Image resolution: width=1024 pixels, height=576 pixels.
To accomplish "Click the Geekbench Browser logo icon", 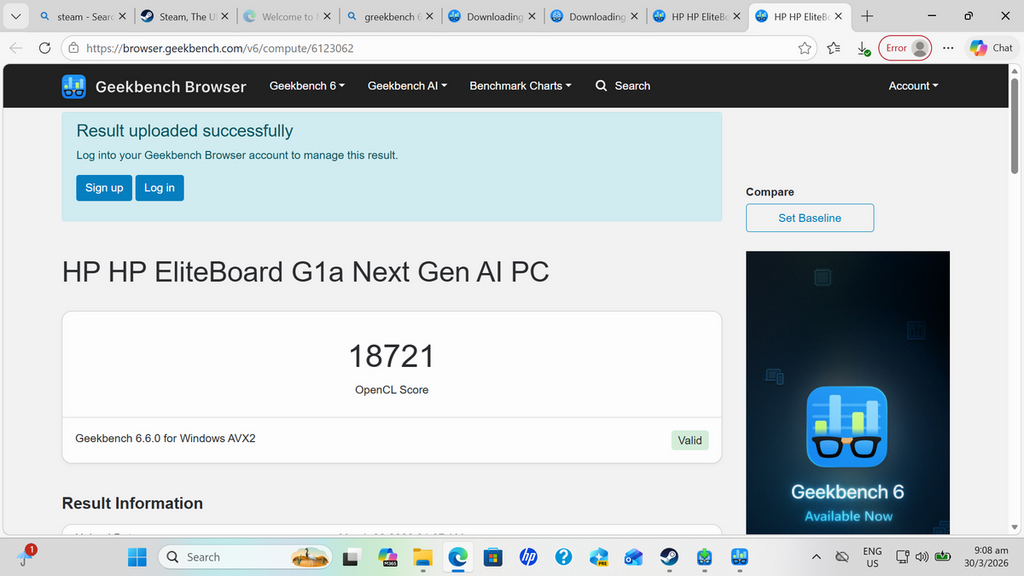I will click(x=74, y=87).
